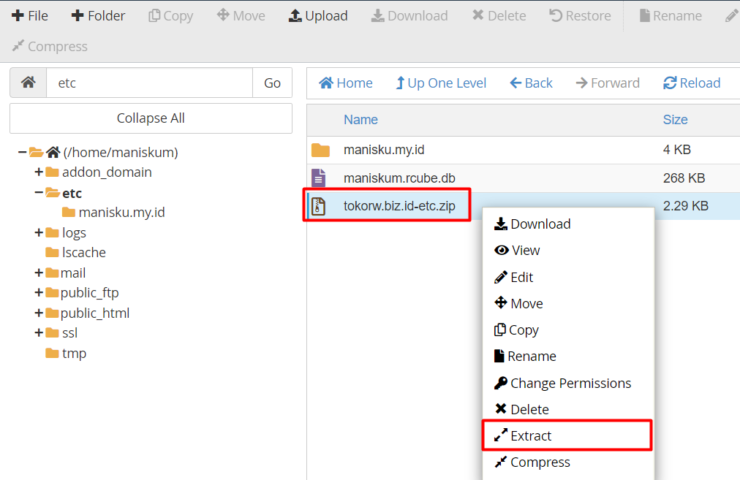Click the Restore toolbar button
This screenshot has height=480, width=740.
point(580,16)
